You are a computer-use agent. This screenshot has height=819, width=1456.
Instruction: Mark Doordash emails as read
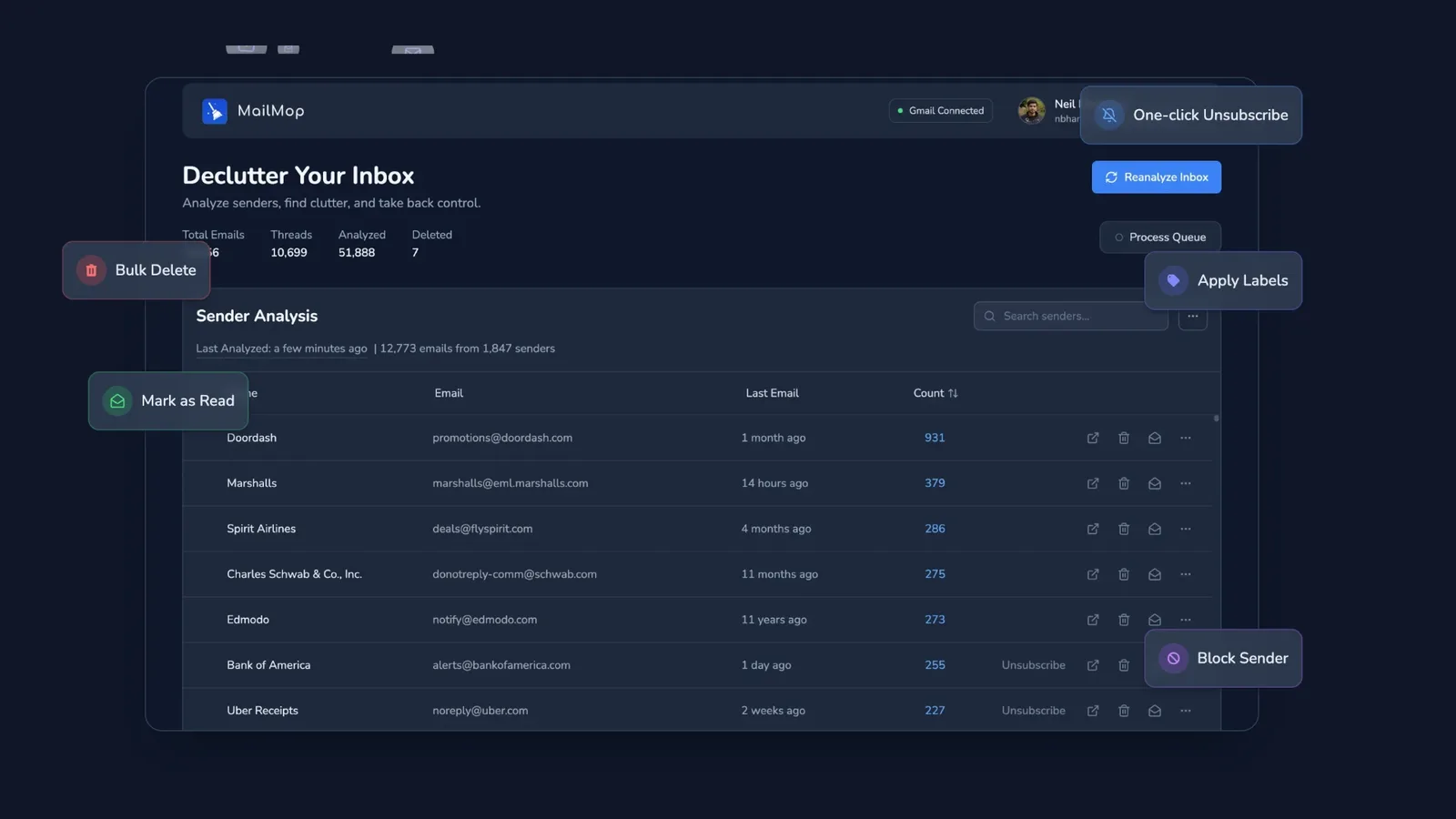tap(1155, 438)
